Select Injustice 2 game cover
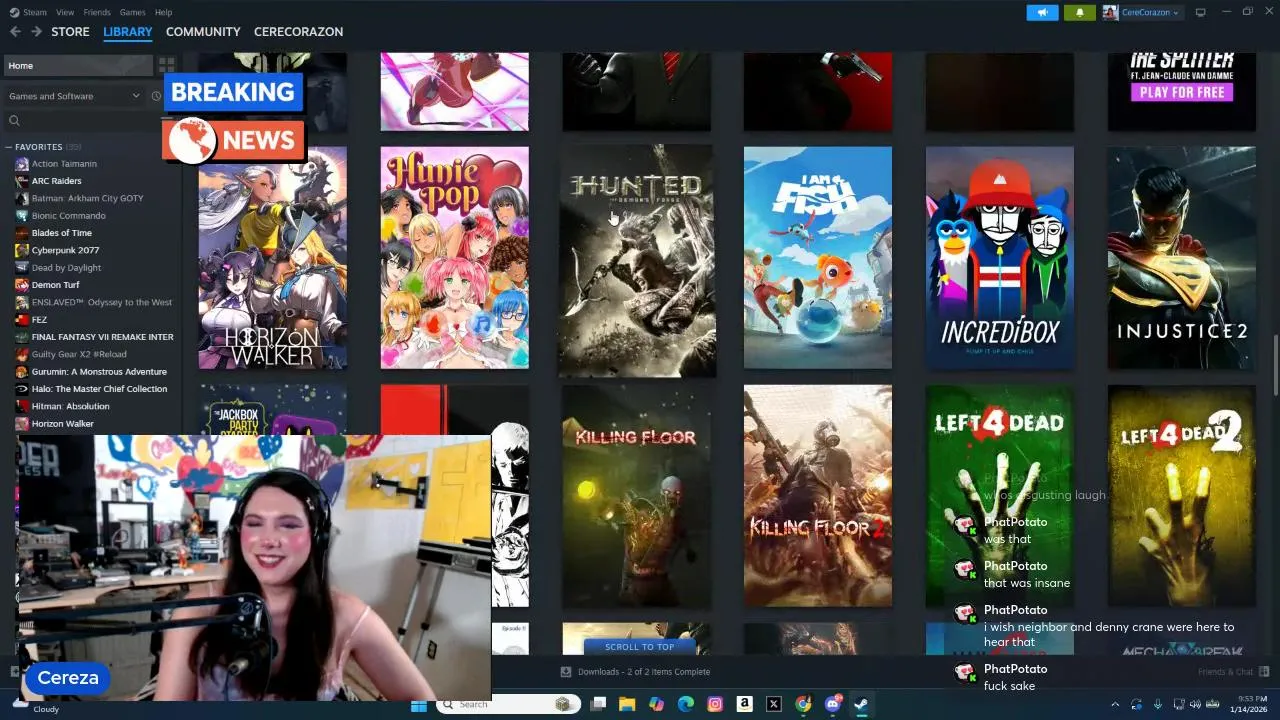Image resolution: width=1280 pixels, height=720 pixels. click(1181, 258)
